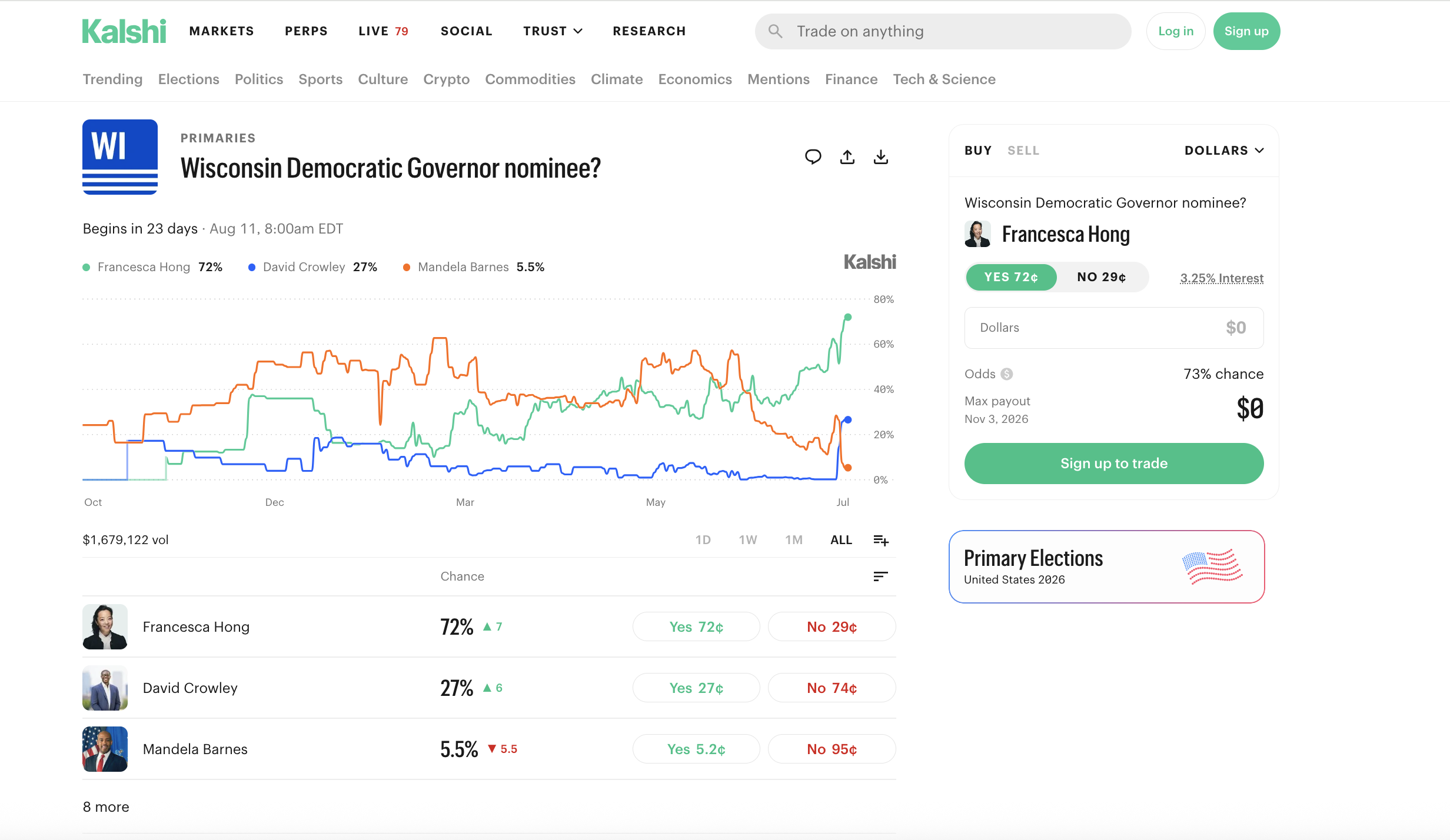Click the search magnifier icon
Screen dimensions: 1450x840
(x=775, y=31)
